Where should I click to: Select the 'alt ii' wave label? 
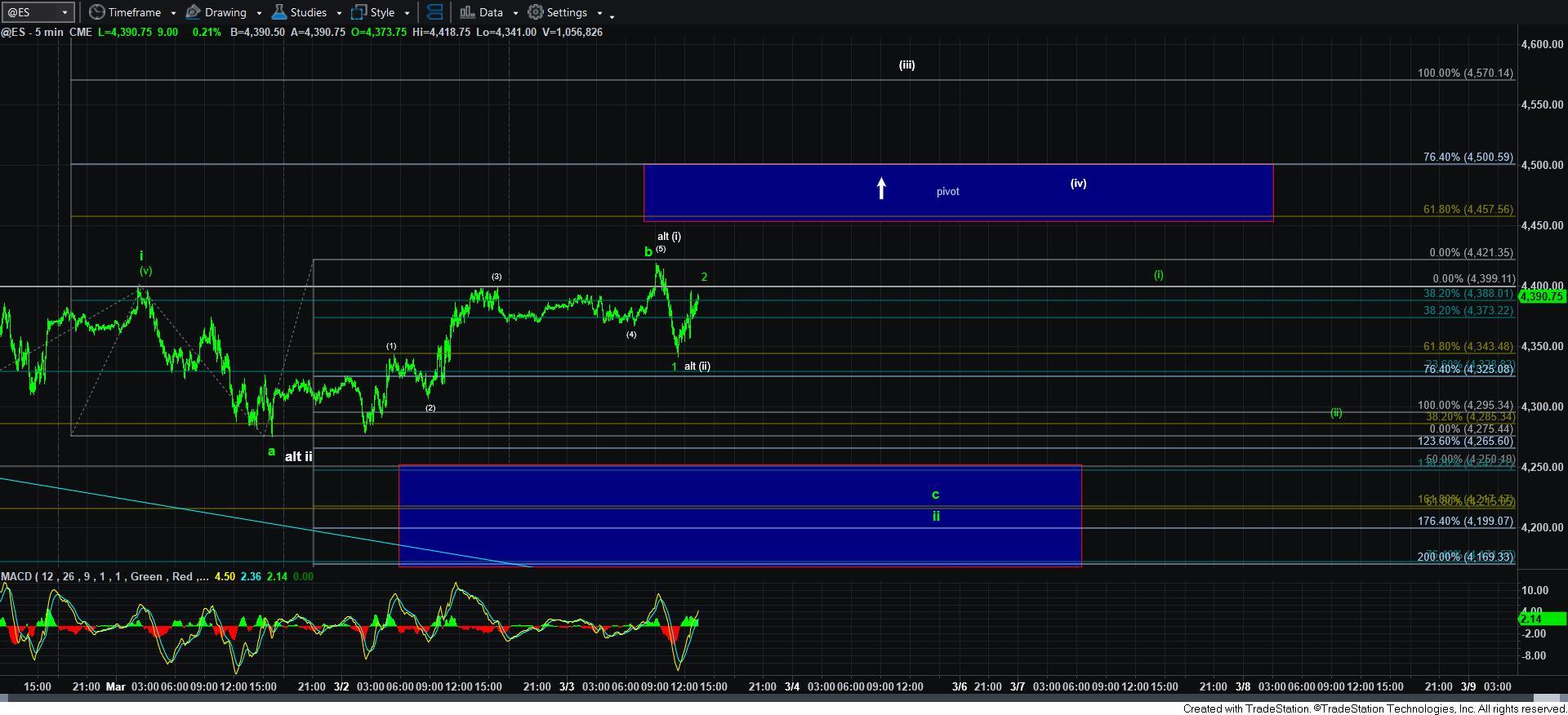point(298,457)
